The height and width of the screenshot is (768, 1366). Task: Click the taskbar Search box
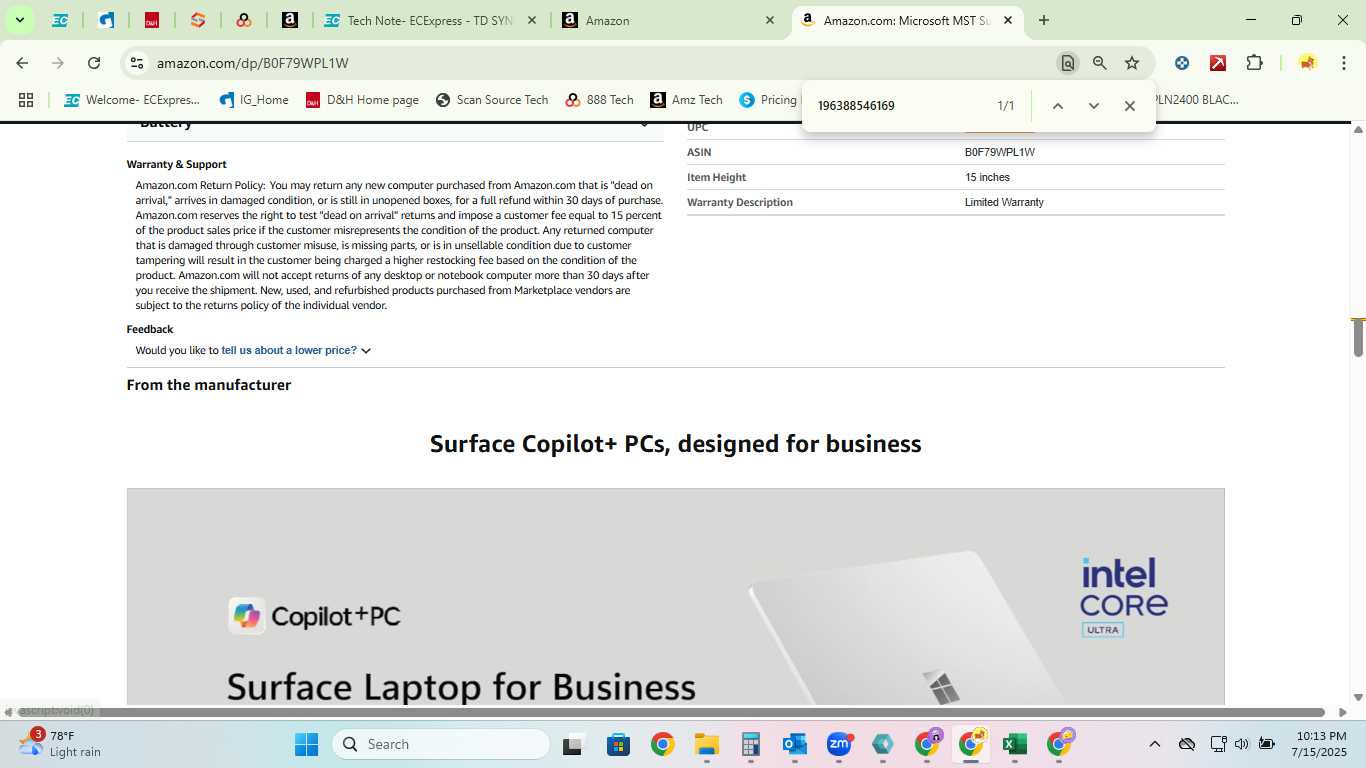441,744
